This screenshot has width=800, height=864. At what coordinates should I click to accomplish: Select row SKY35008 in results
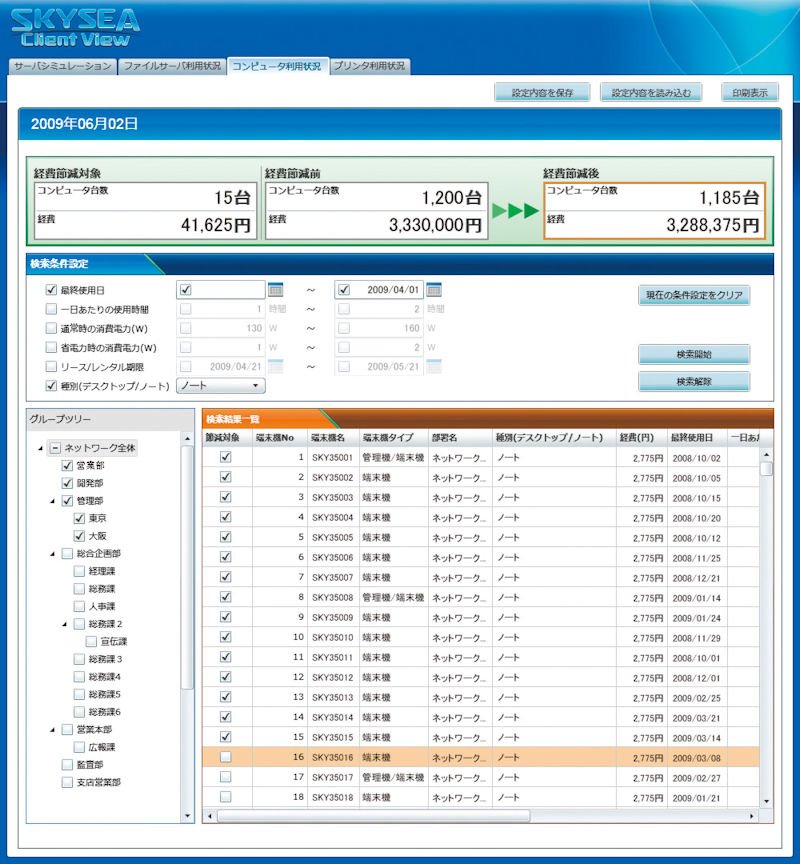(x=480, y=597)
